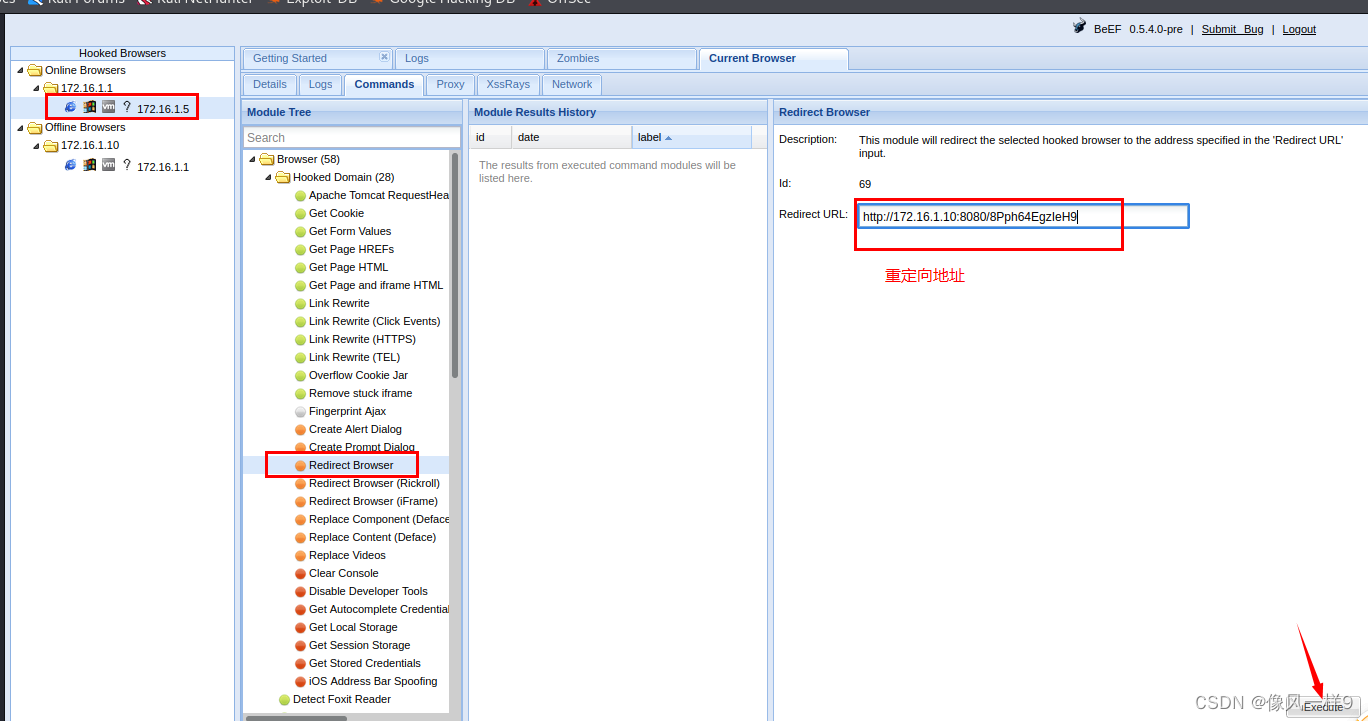Click the Windows OS icon beside 172.16.1.5
This screenshot has width=1368, height=721.
coord(89,107)
